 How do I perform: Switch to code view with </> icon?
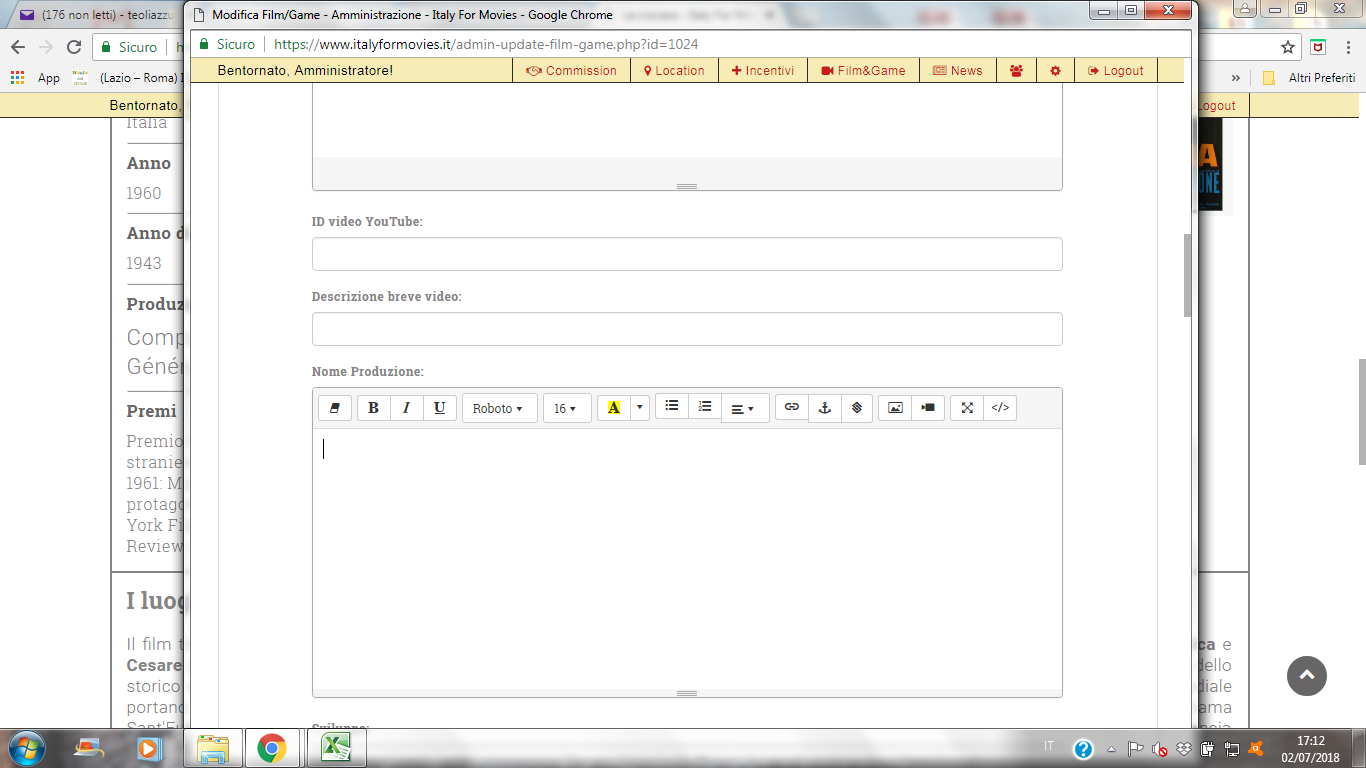[1000, 408]
